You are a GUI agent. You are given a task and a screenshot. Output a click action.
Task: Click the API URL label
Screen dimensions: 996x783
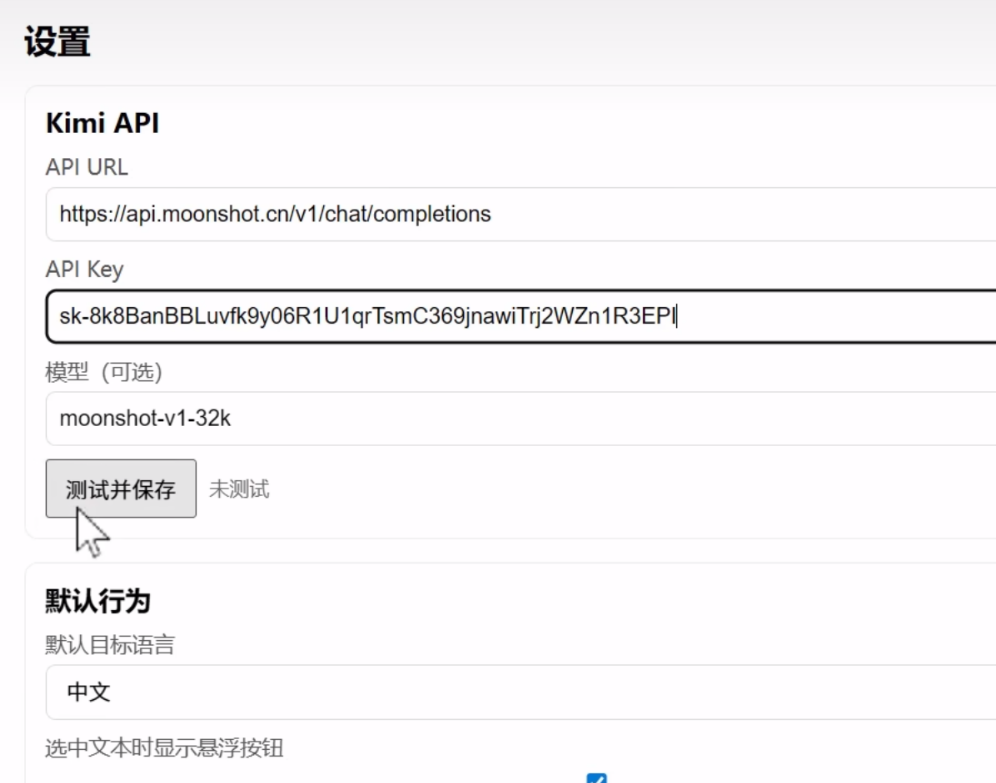coord(86,167)
